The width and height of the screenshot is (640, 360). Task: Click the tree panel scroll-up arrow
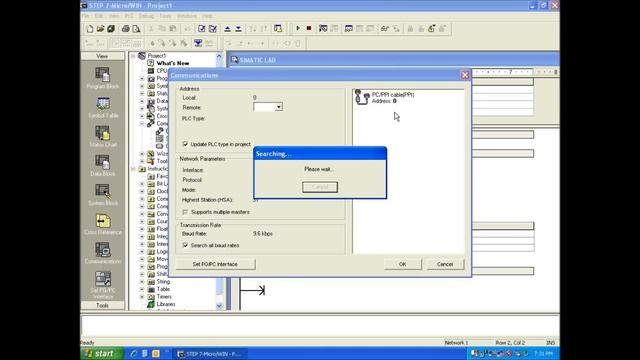tap(220, 56)
